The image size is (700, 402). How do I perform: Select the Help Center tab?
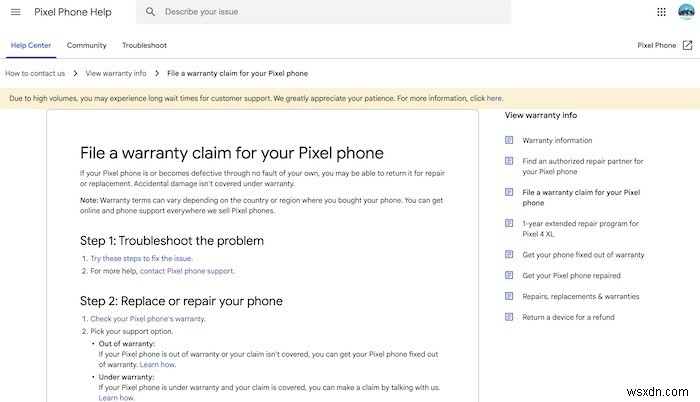coord(30,45)
